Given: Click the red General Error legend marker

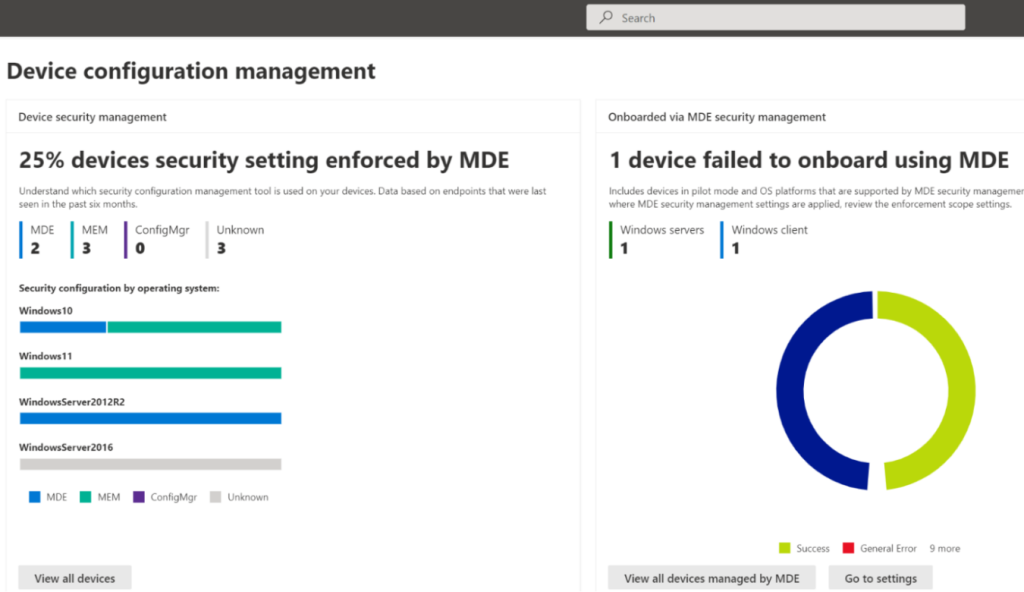Looking at the screenshot, I should 849,548.
